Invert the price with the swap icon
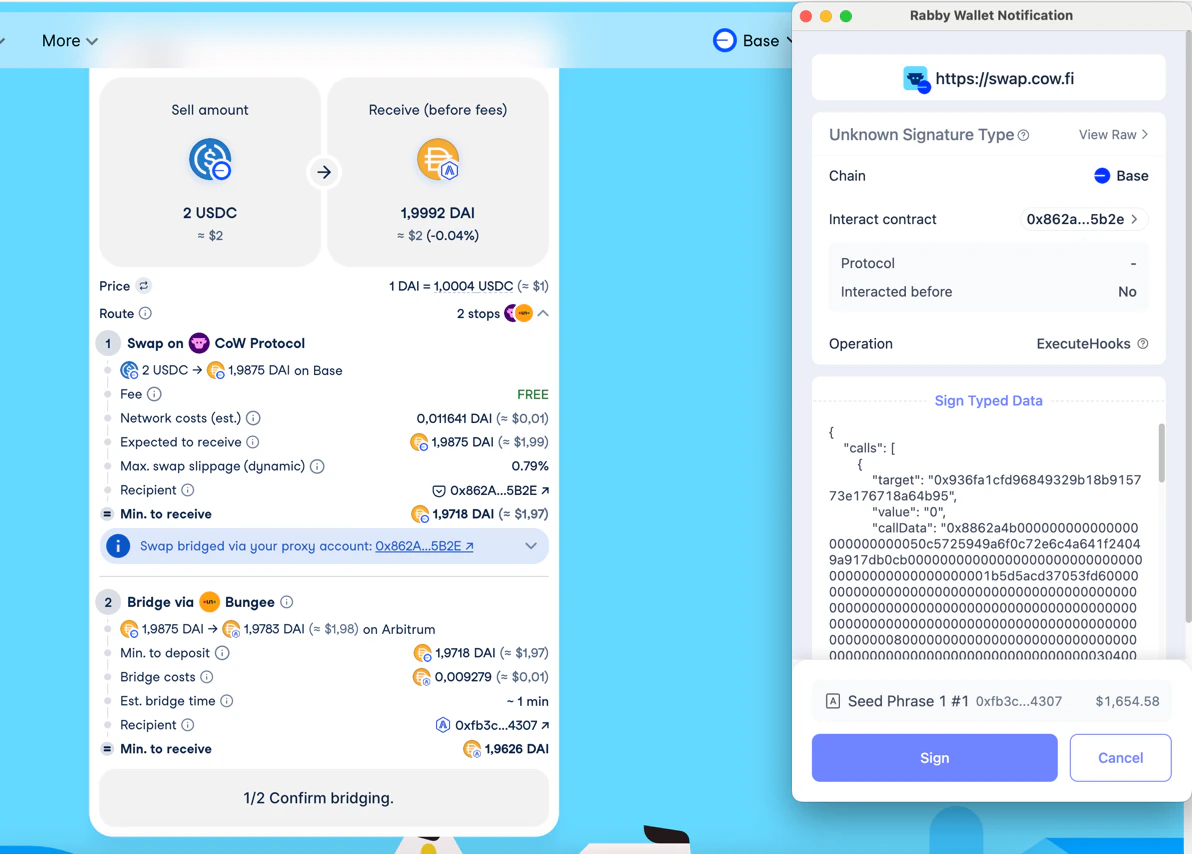The image size is (1192, 854). (x=144, y=286)
